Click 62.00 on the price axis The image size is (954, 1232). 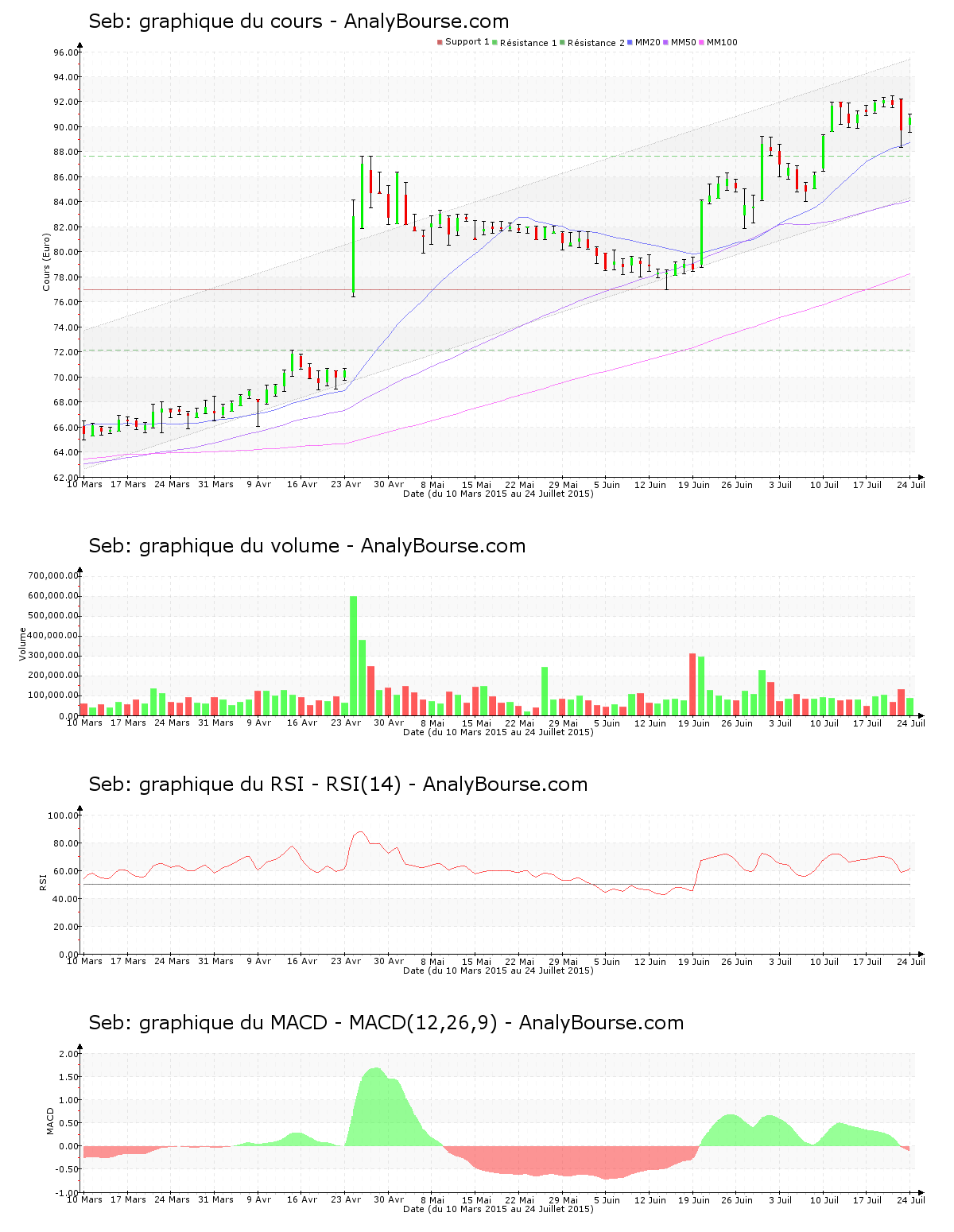pos(66,477)
